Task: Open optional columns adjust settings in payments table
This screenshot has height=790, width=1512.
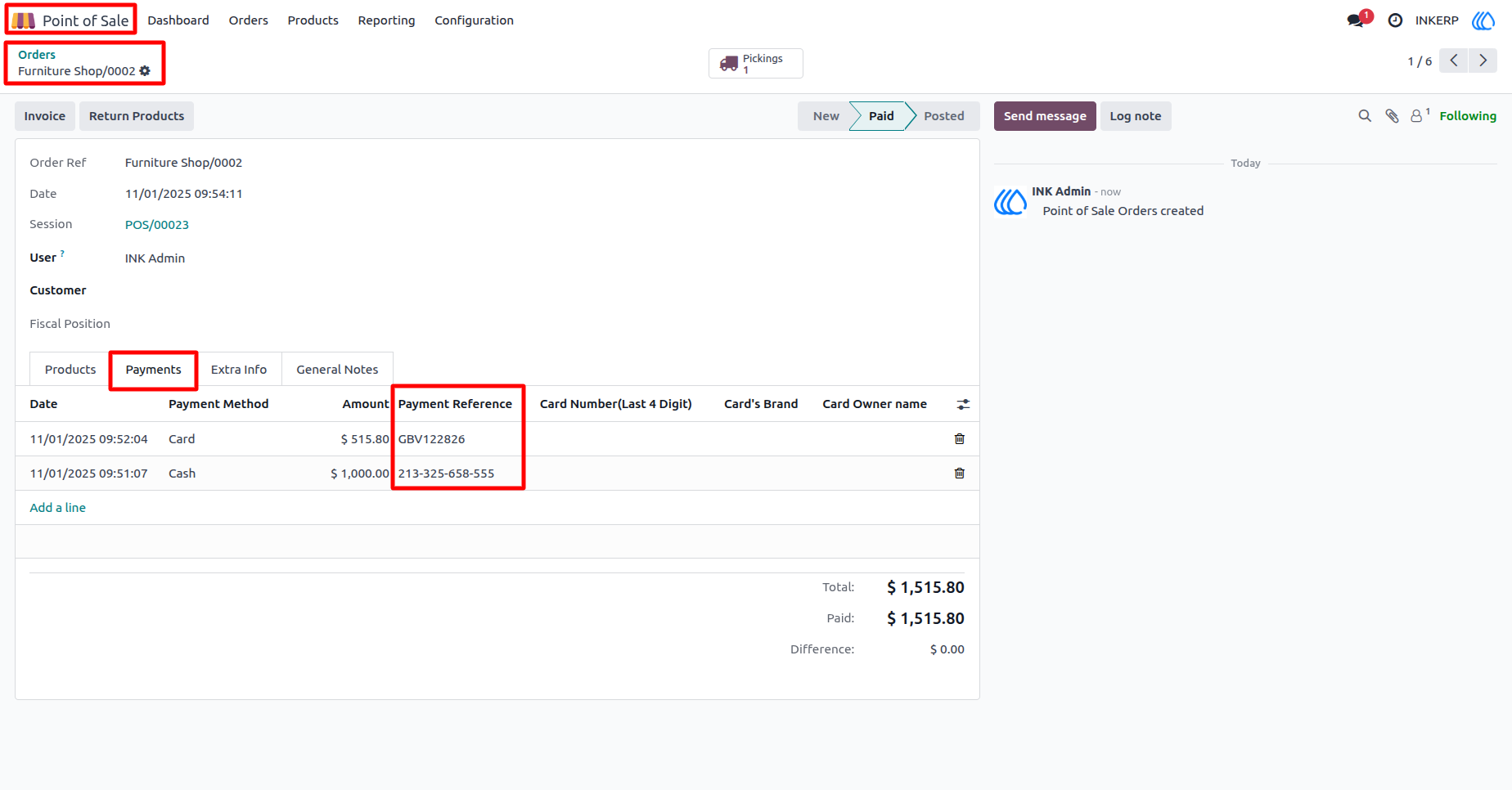Action: point(963,404)
